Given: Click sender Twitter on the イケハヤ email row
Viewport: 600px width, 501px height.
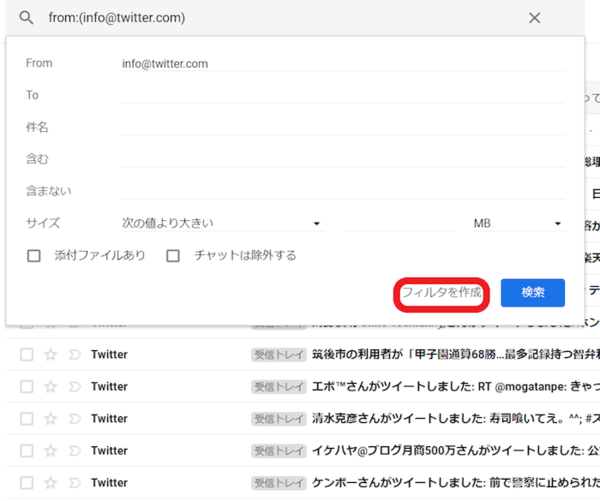Looking at the screenshot, I should [x=109, y=450].
